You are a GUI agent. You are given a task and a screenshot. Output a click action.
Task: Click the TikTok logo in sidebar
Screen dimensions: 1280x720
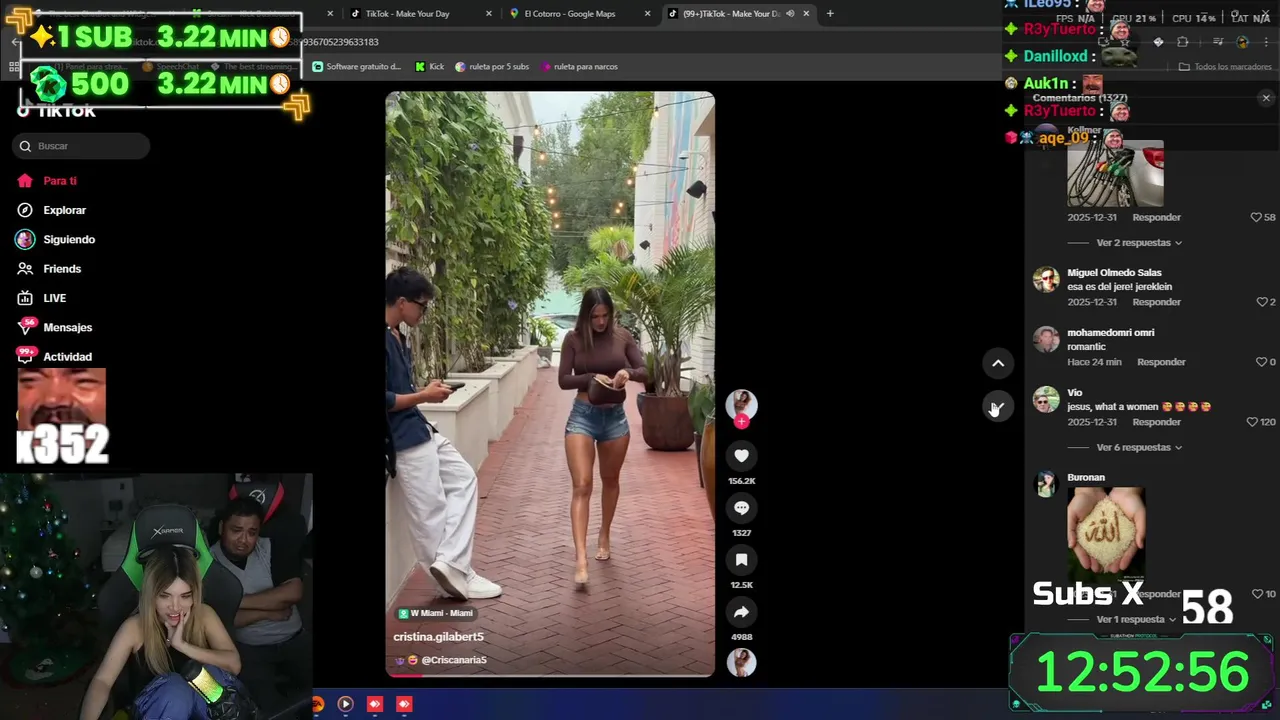(x=56, y=111)
